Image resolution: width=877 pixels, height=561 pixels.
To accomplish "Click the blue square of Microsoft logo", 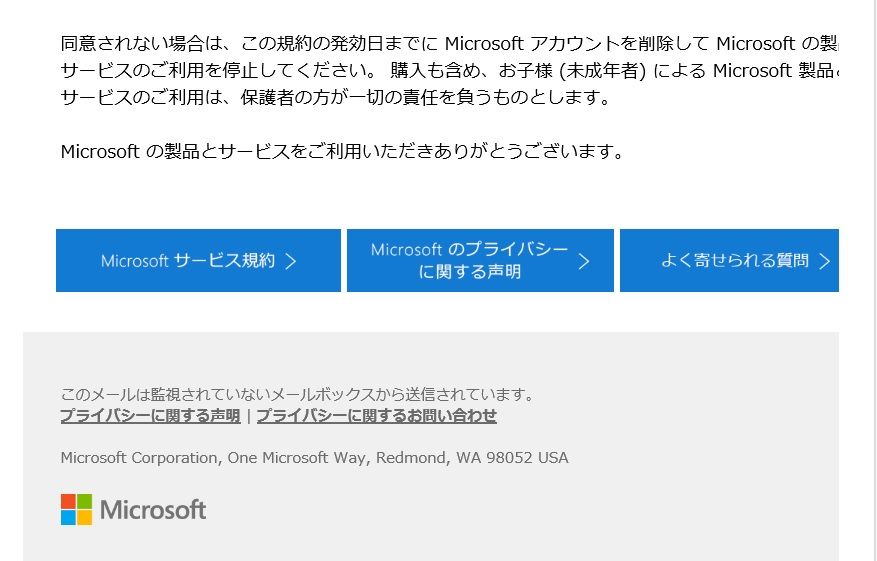I will (x=68, y=517).
